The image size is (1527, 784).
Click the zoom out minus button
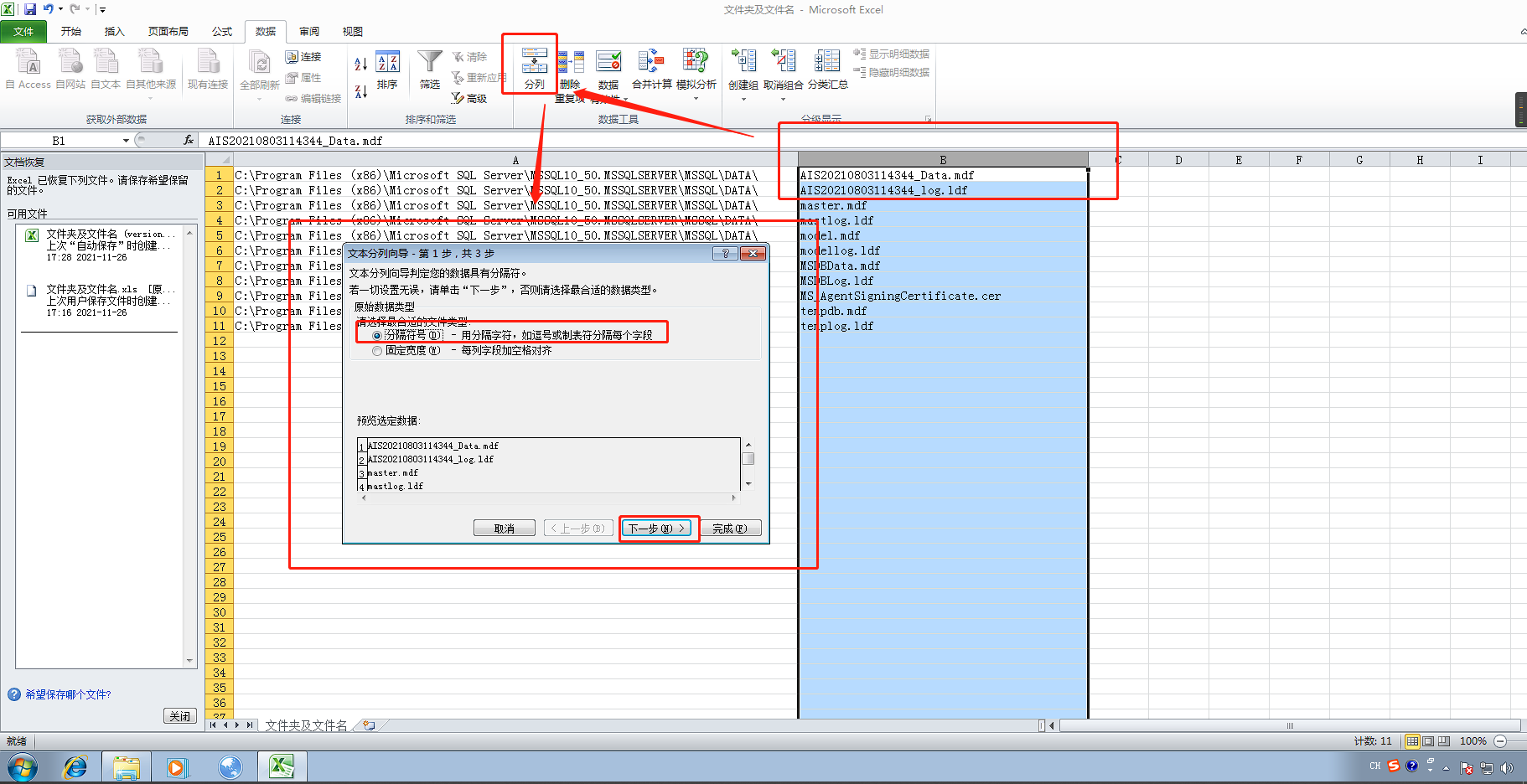(x=1500, y=741)
